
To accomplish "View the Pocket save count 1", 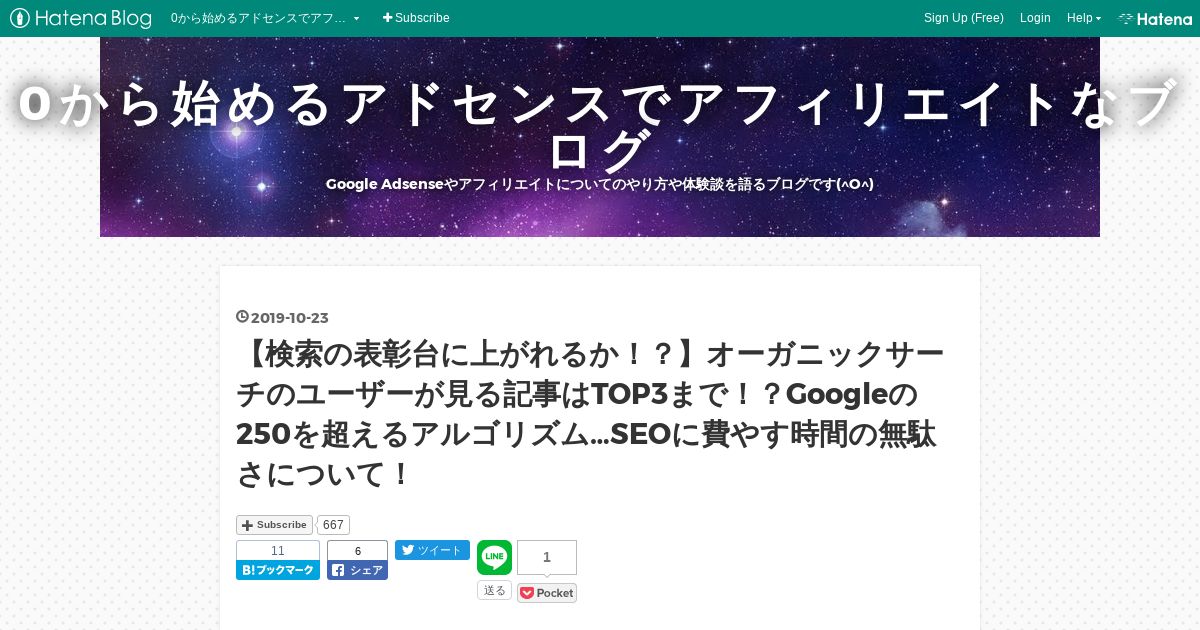I will tap(547, 558).
